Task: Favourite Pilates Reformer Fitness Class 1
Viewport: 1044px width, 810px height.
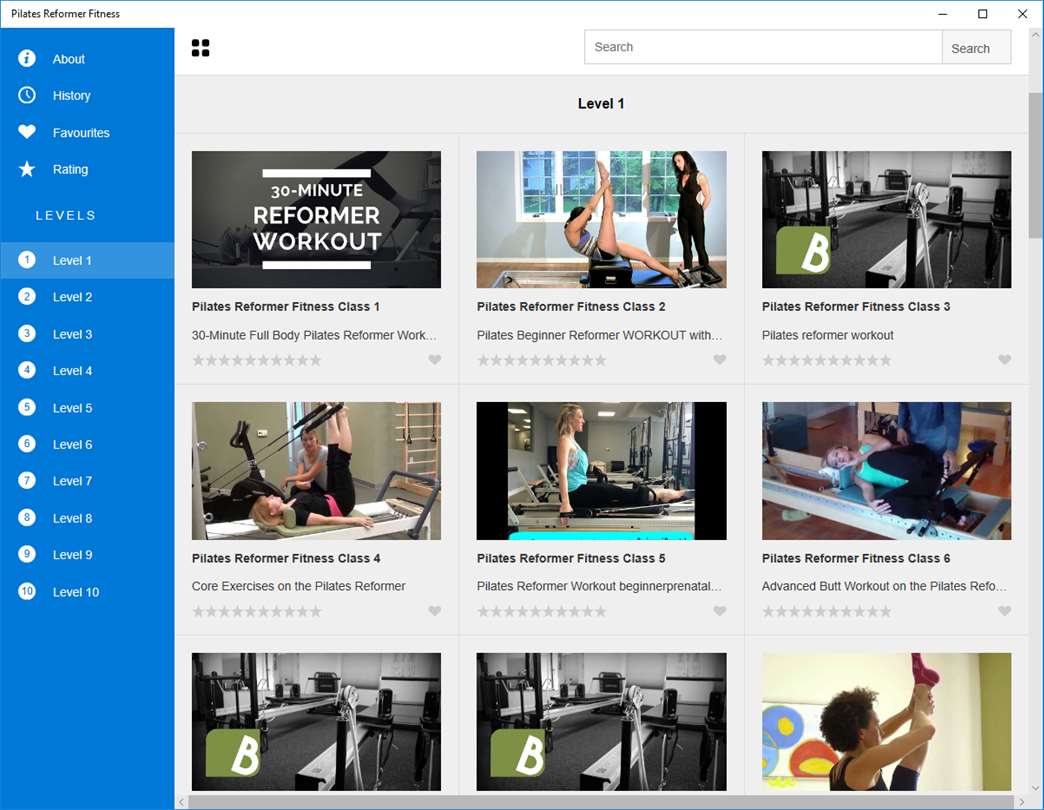Action: (x=435, y=359)
